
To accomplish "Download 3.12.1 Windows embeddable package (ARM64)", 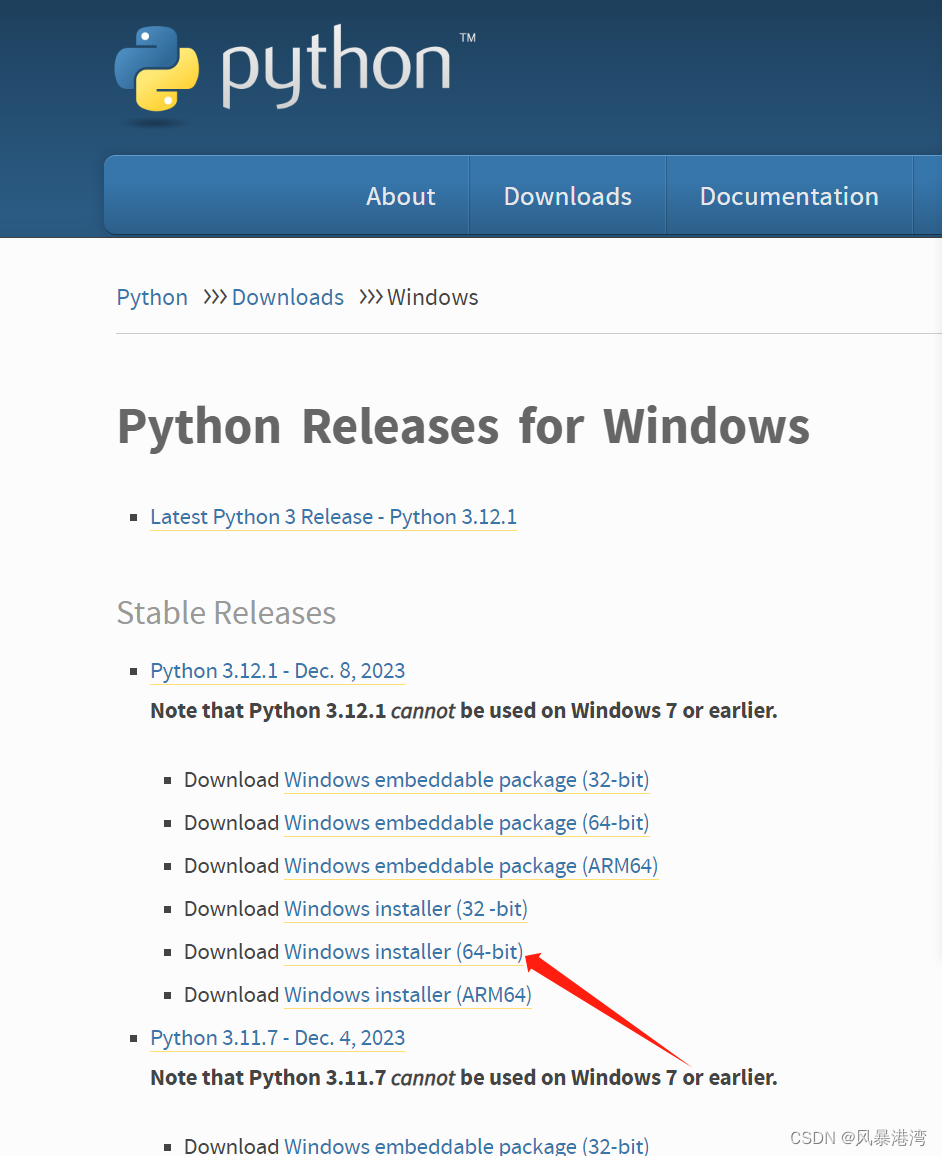I will click(471, 866).
